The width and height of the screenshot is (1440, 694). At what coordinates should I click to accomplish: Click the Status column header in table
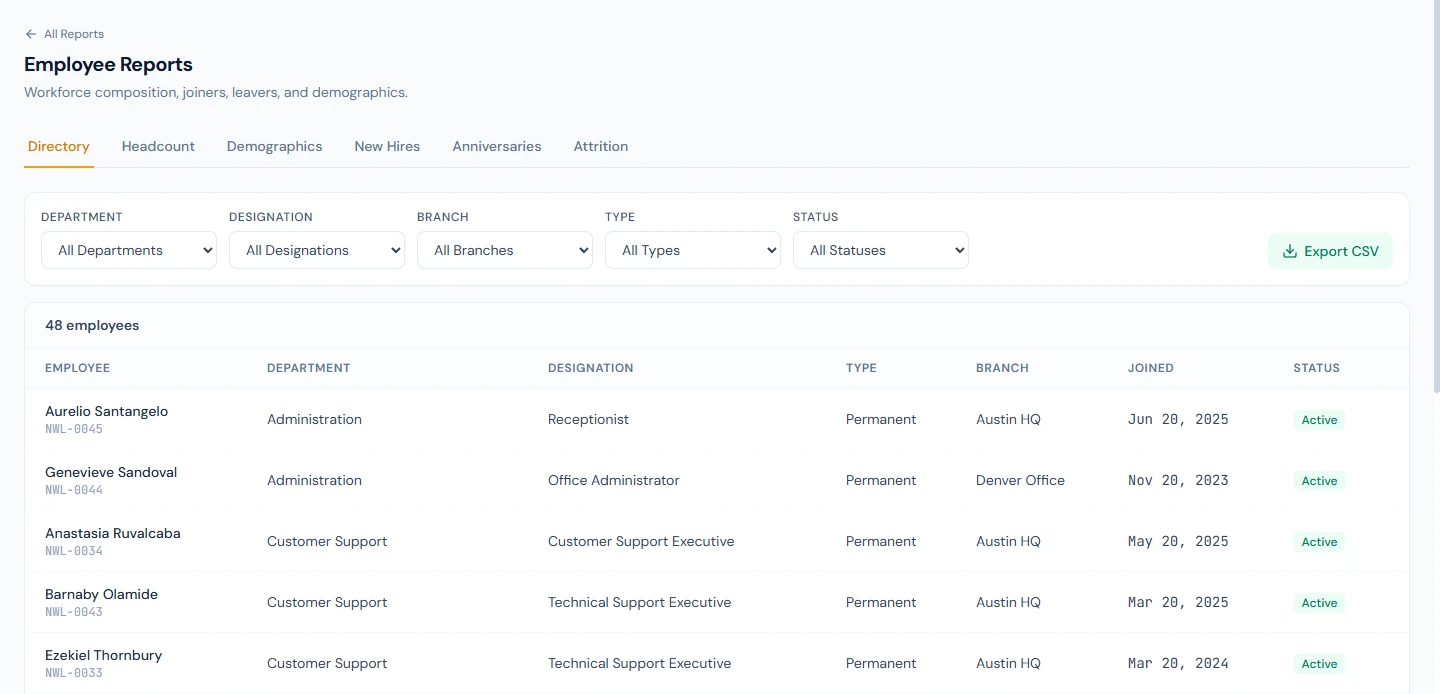[1316, 368]
